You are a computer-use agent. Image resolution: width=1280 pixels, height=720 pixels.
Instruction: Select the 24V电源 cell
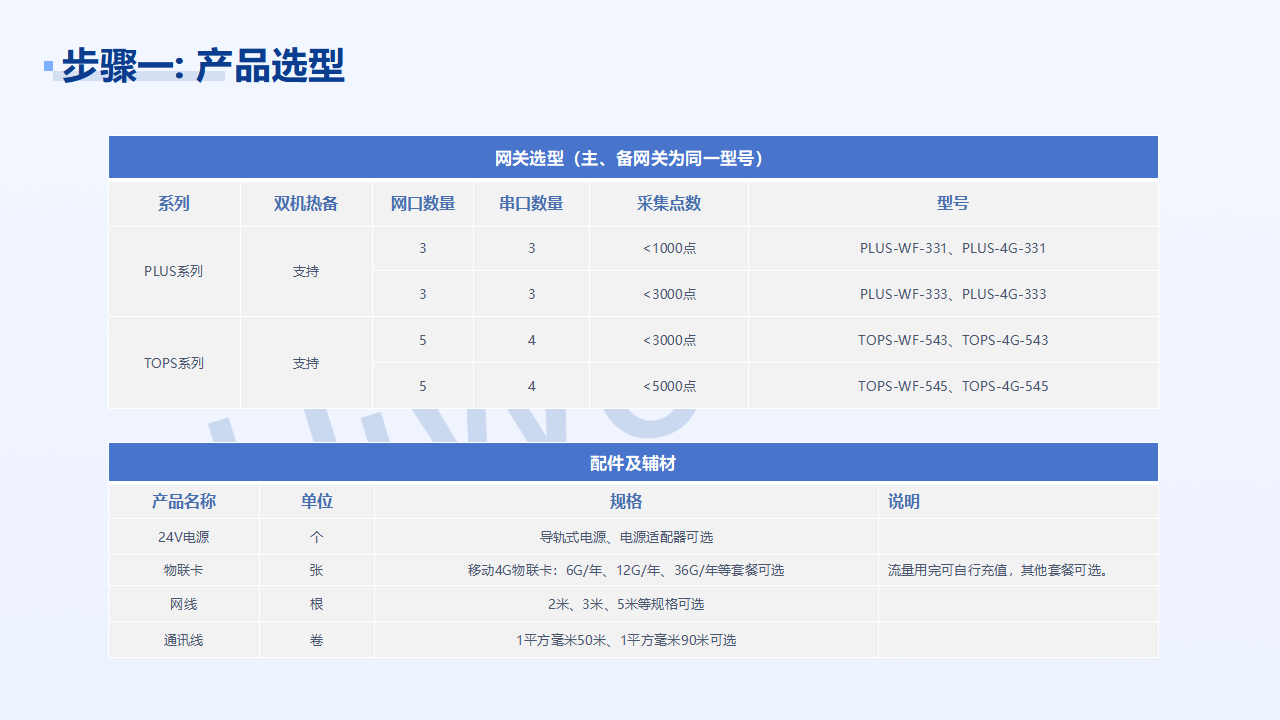tap(184, 537)
